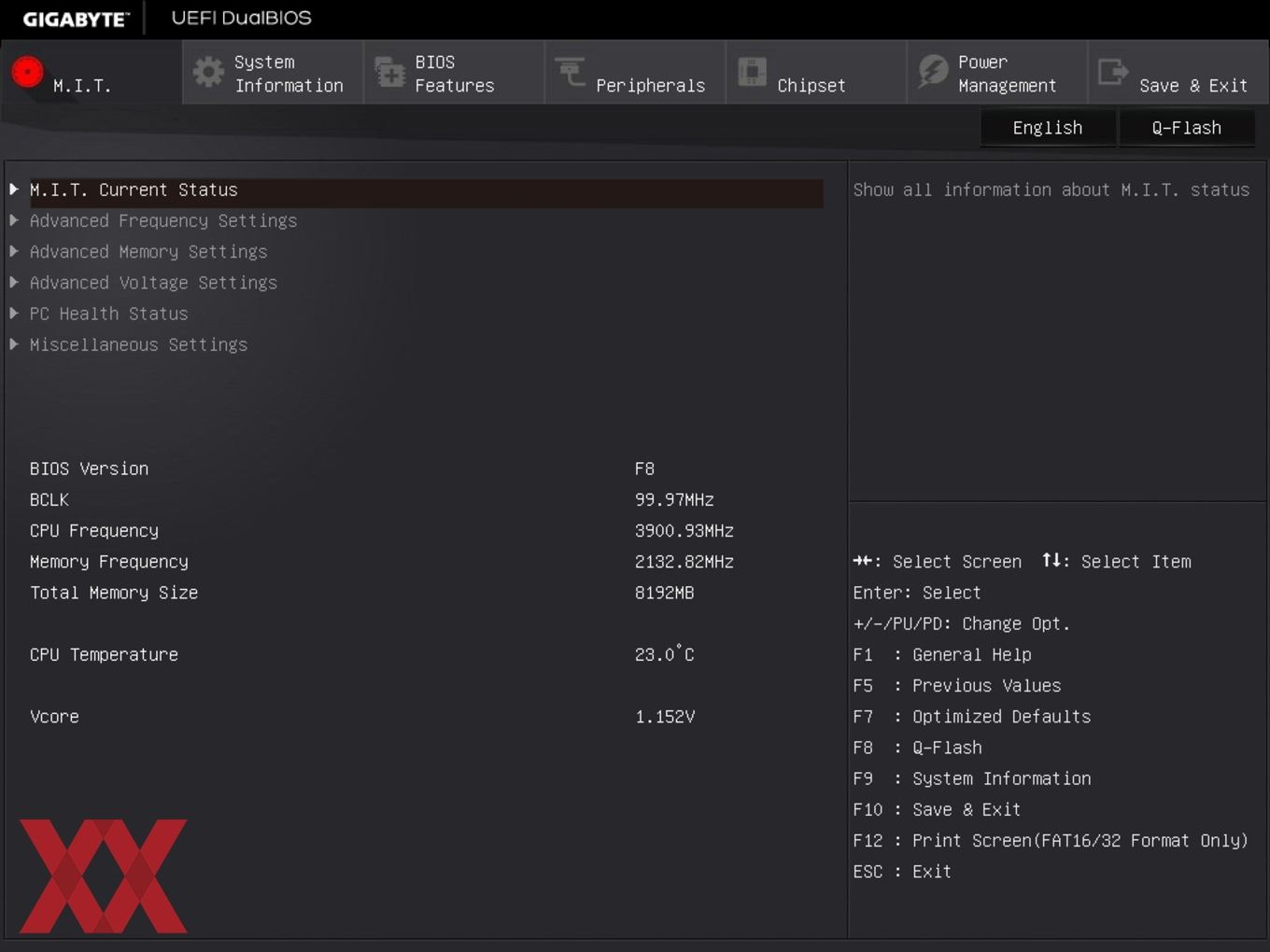Click the English language button

tap(1048, 128)
